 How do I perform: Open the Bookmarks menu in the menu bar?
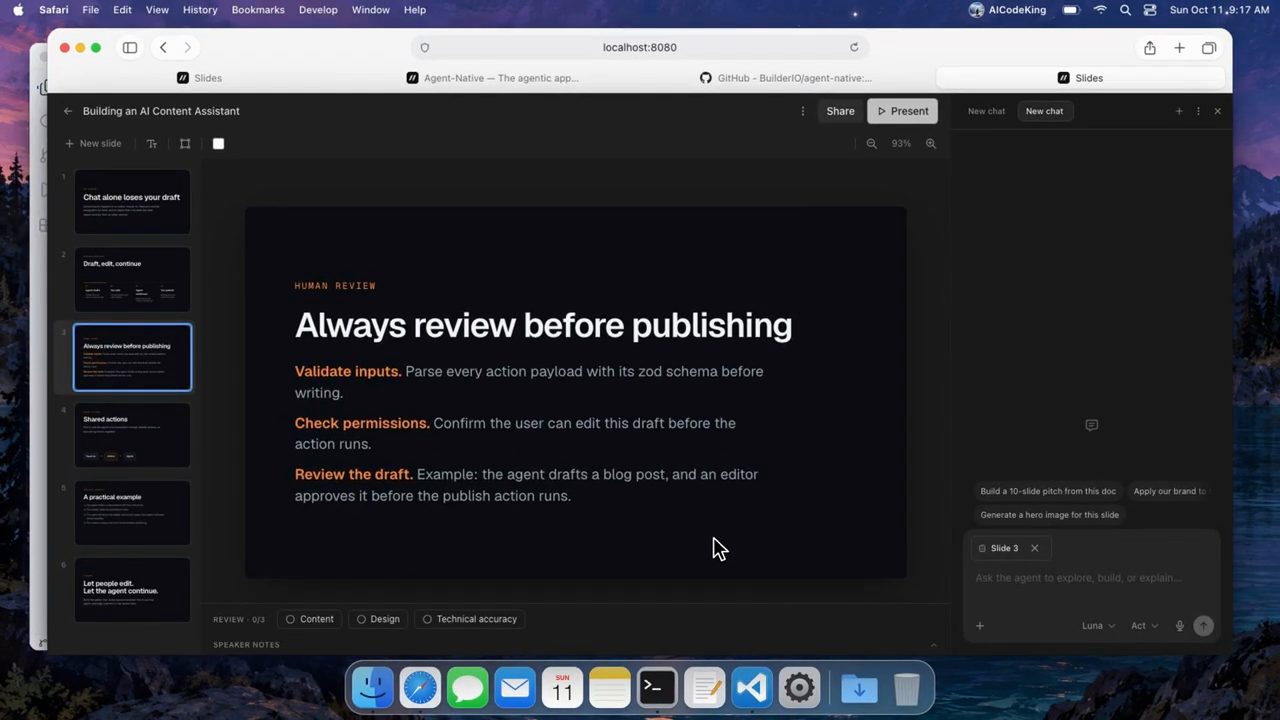coord(258,10)
